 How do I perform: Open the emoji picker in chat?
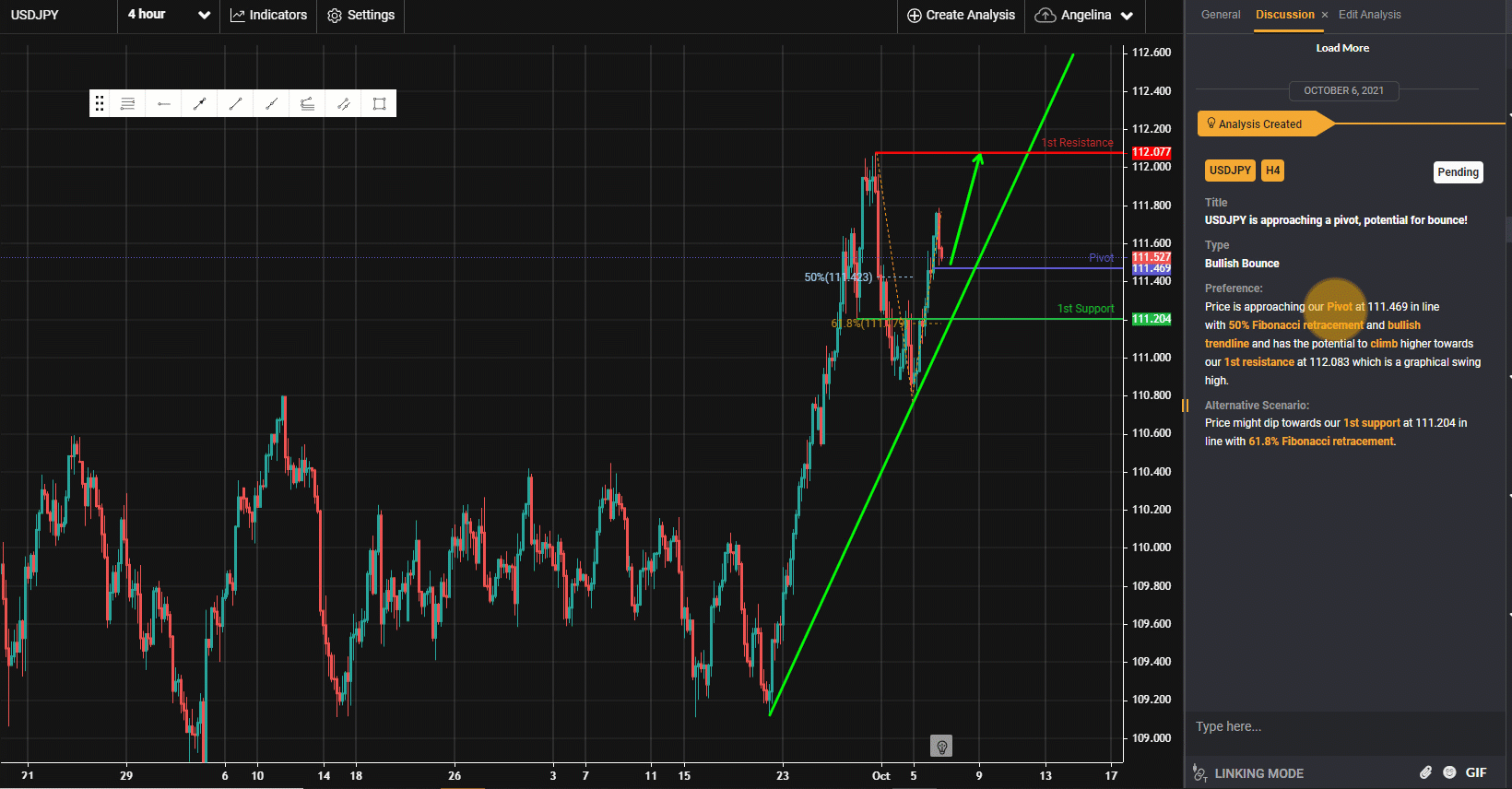click(1449, 772)
